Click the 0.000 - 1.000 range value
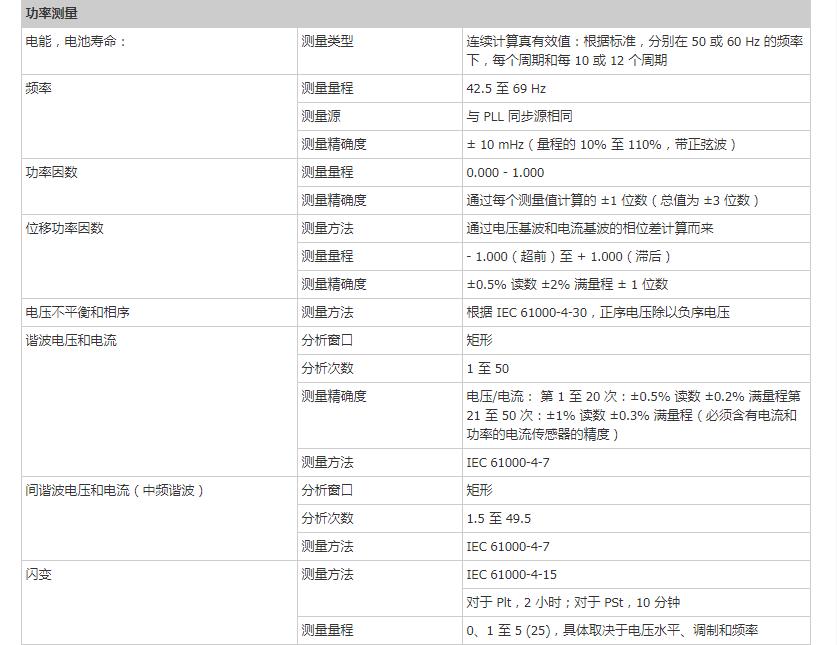This screenshot has height=645, width=837. [x=505, y=172]
